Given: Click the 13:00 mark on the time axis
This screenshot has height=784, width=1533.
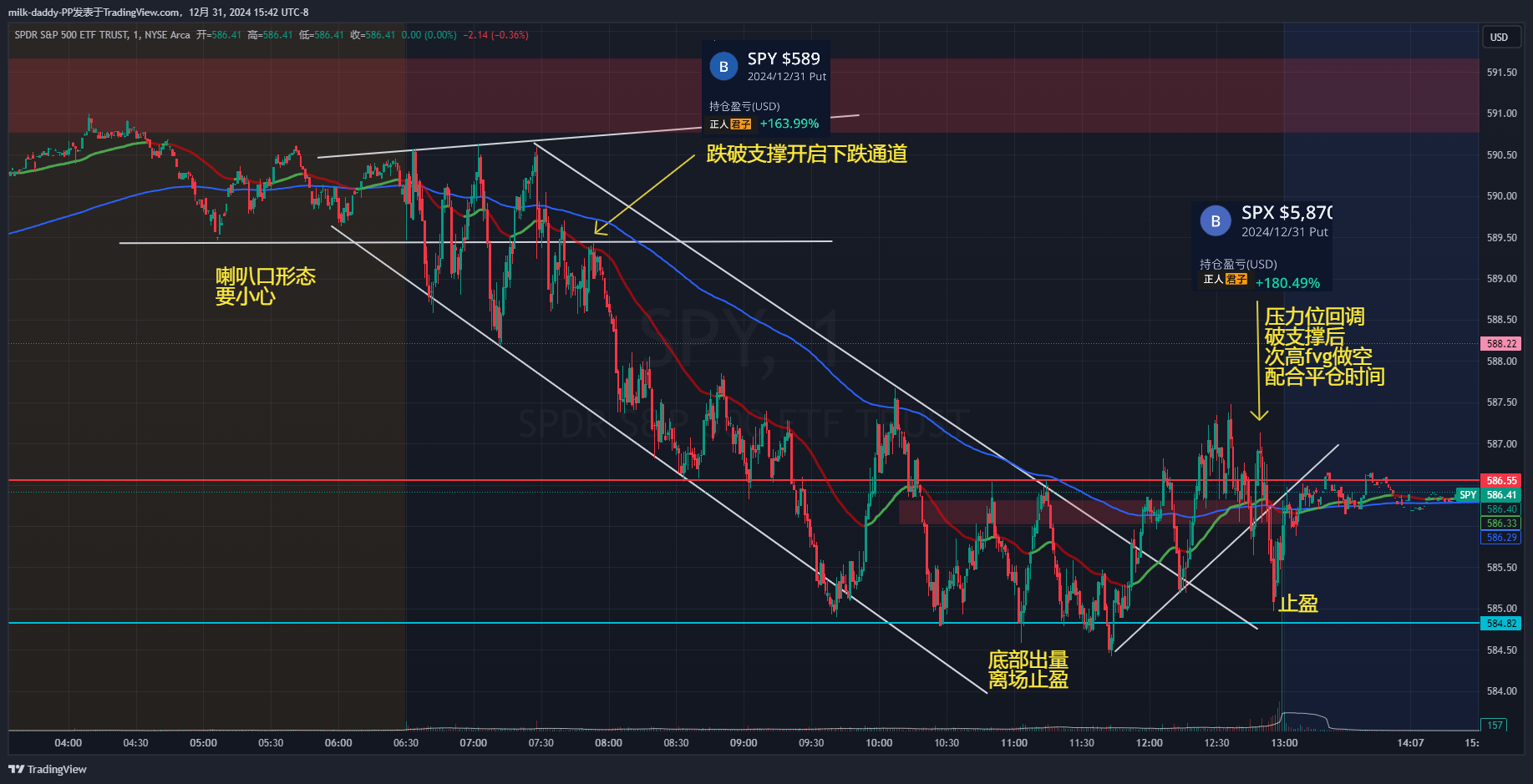Looking at the screenshot, I should tap(1284, 742).
